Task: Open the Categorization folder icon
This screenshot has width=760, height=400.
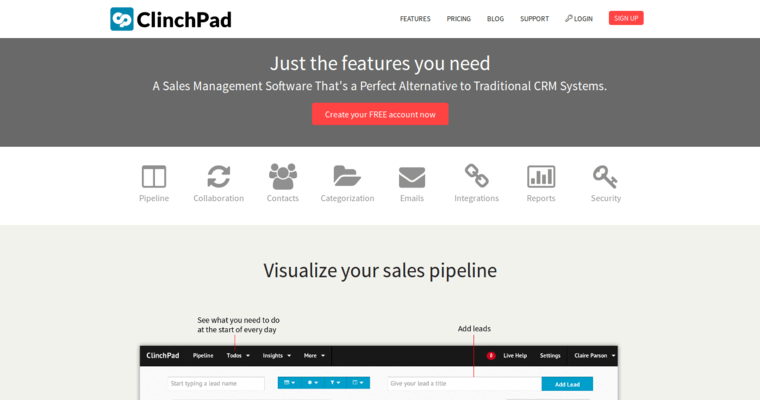Action: coord(347,177)
